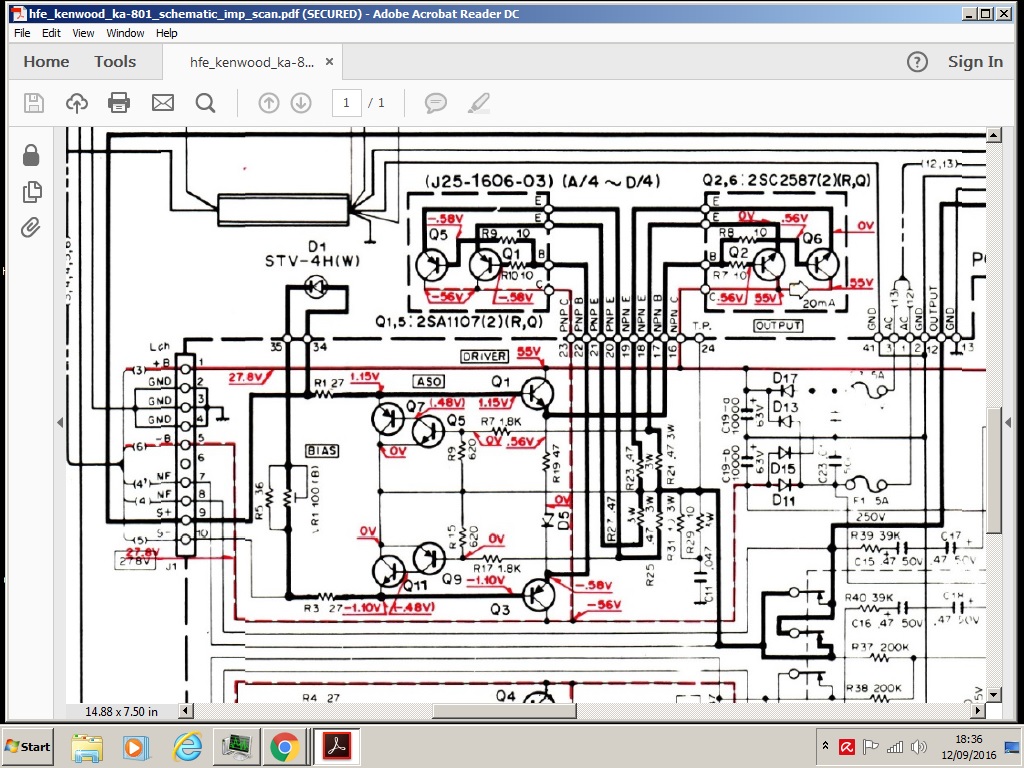Viewport: 1024px width, 768px height.
Task: Click the horizontal scrollbar thumb
Action: click(504, 711)
